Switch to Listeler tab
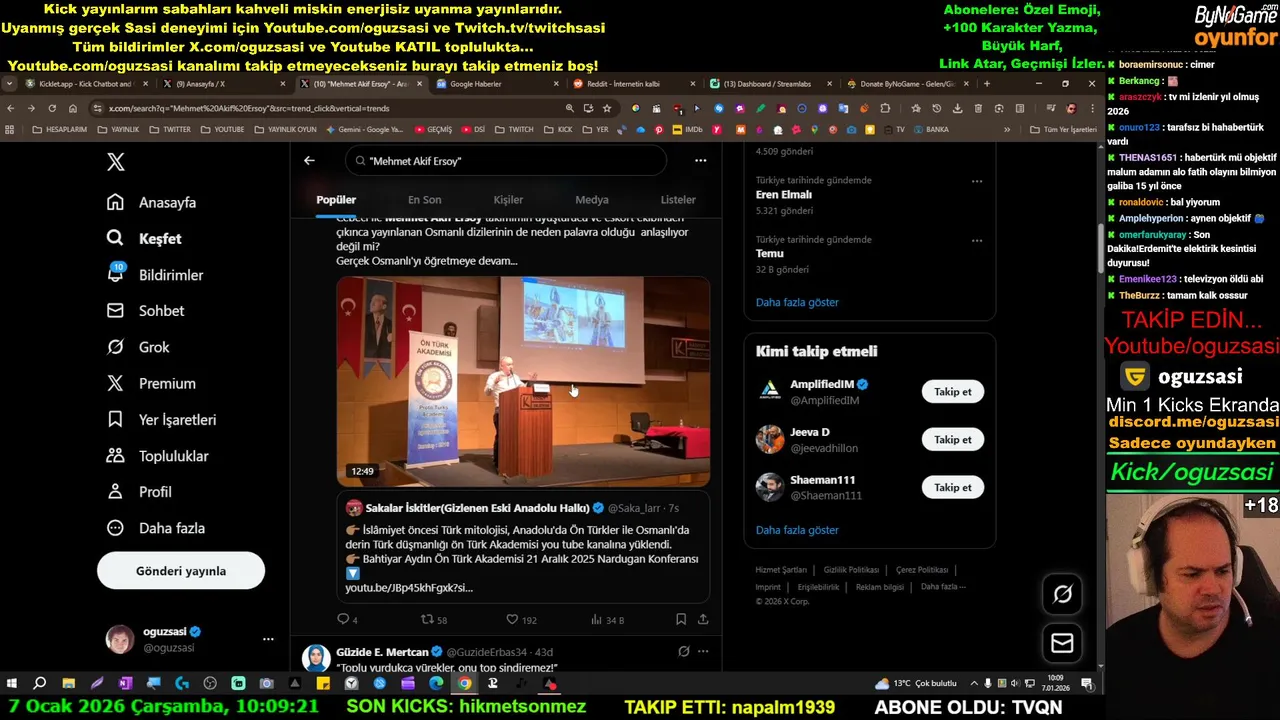This screenshot has width=1280, height=720. tap(678, 199)
